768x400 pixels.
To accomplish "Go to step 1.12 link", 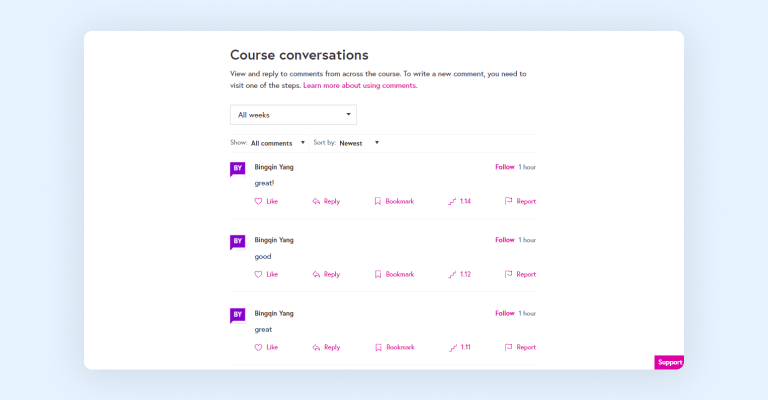I will pyautogui.click(x=465, y=274).
